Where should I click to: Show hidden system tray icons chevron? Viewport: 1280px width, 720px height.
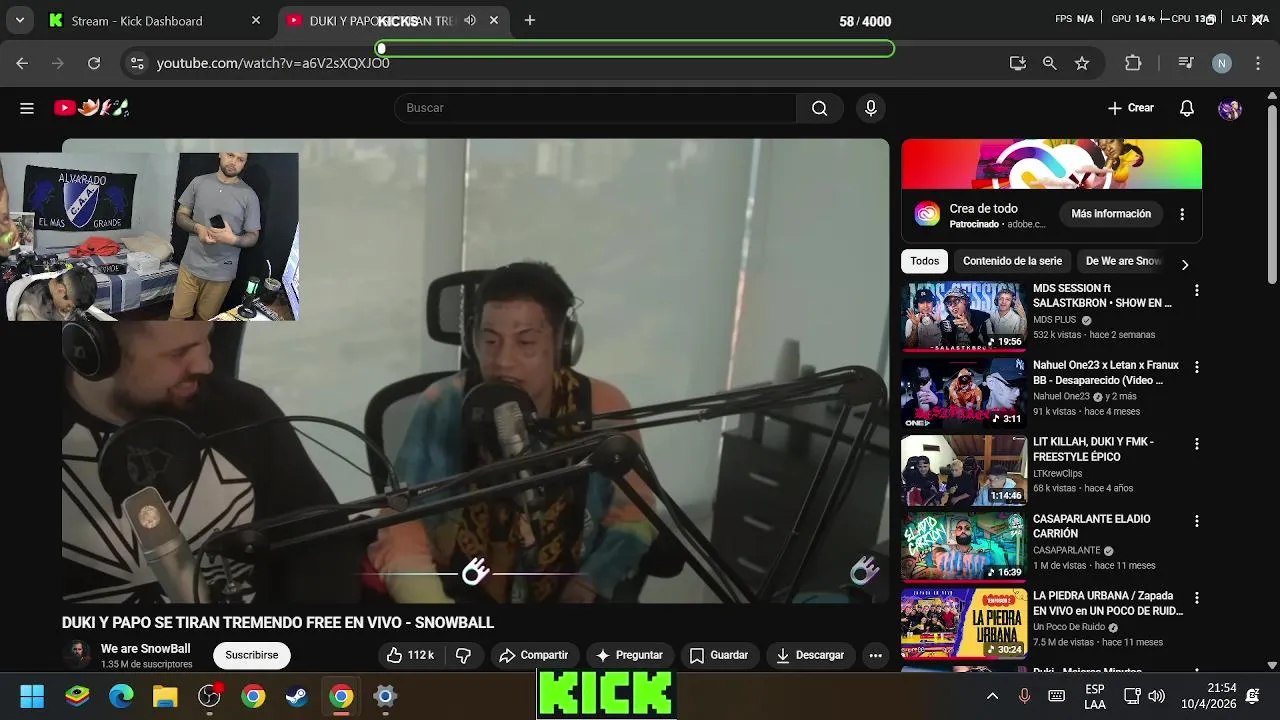click(x=992, y=696)
